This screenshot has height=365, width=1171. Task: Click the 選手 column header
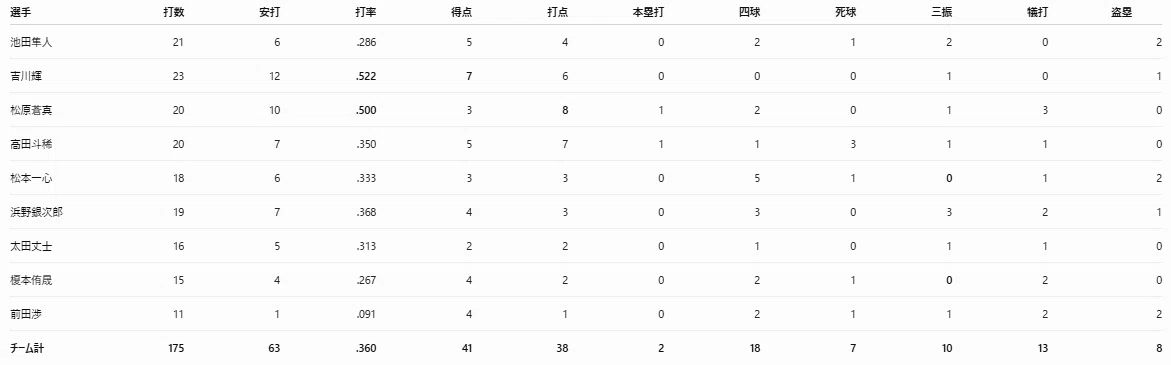(x=20, y=12)
